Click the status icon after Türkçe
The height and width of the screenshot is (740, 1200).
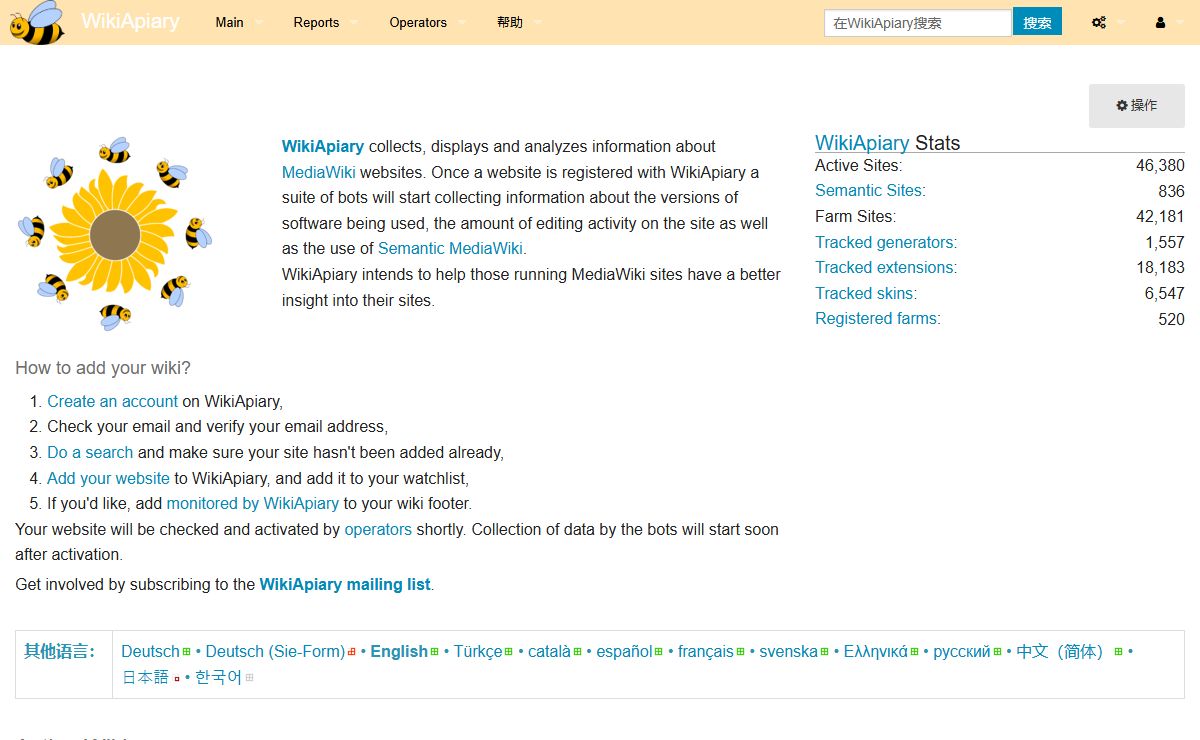click(509, 652)
